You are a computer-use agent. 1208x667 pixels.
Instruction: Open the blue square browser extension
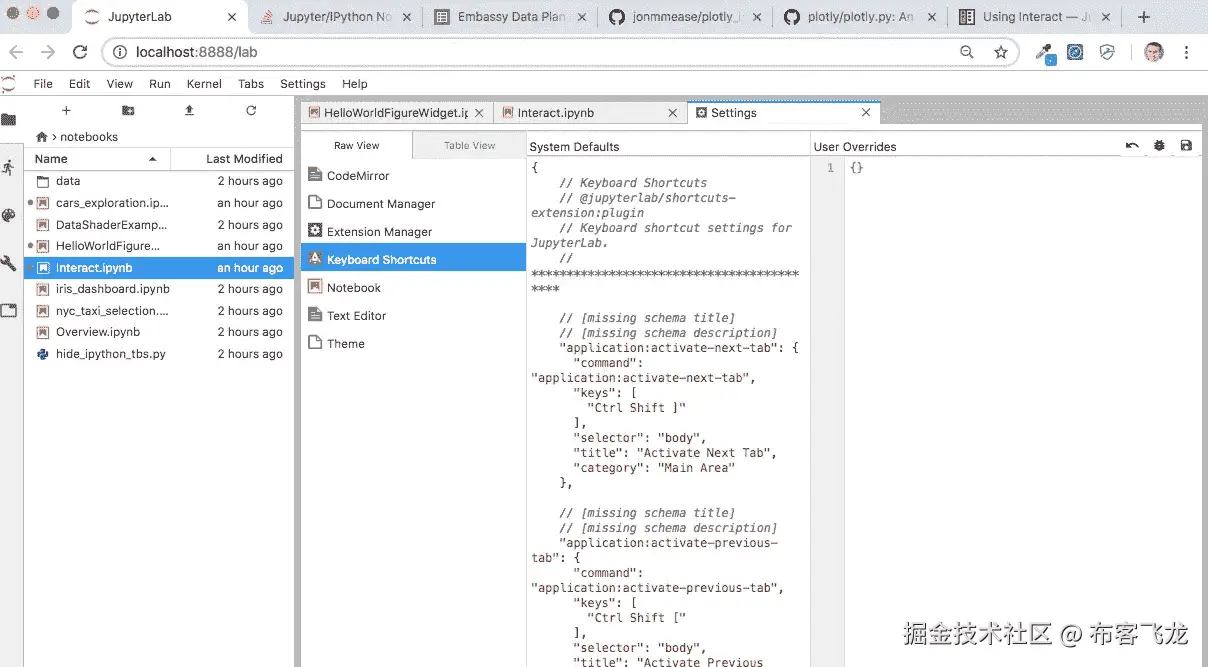1075,52
